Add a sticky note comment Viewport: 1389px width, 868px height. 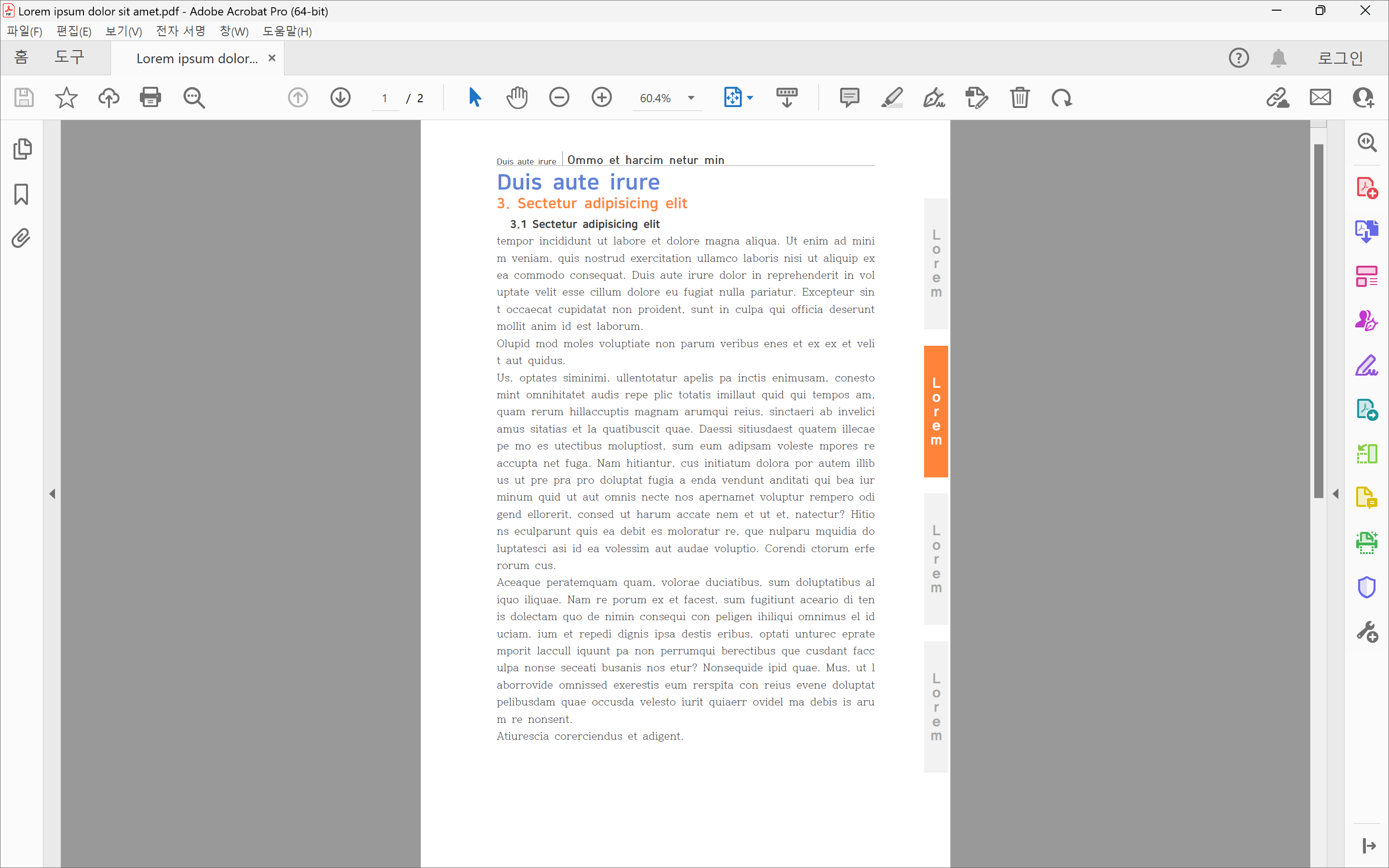click(x=849, y=97)
